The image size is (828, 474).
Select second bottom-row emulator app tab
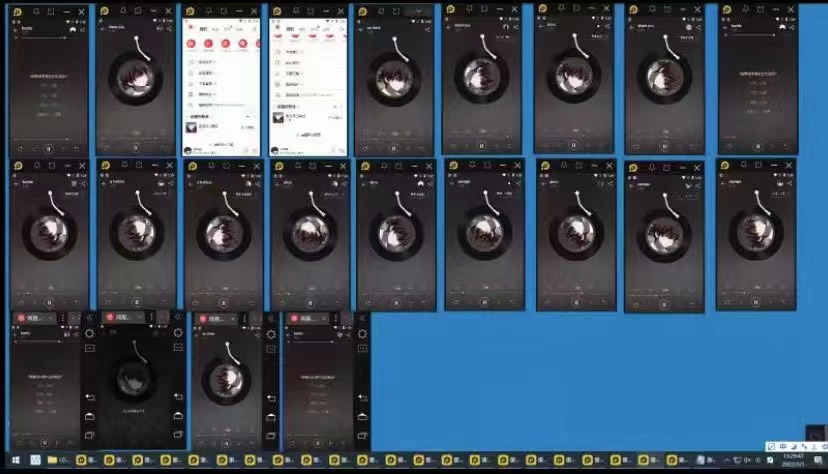click(x=124, y=317)
